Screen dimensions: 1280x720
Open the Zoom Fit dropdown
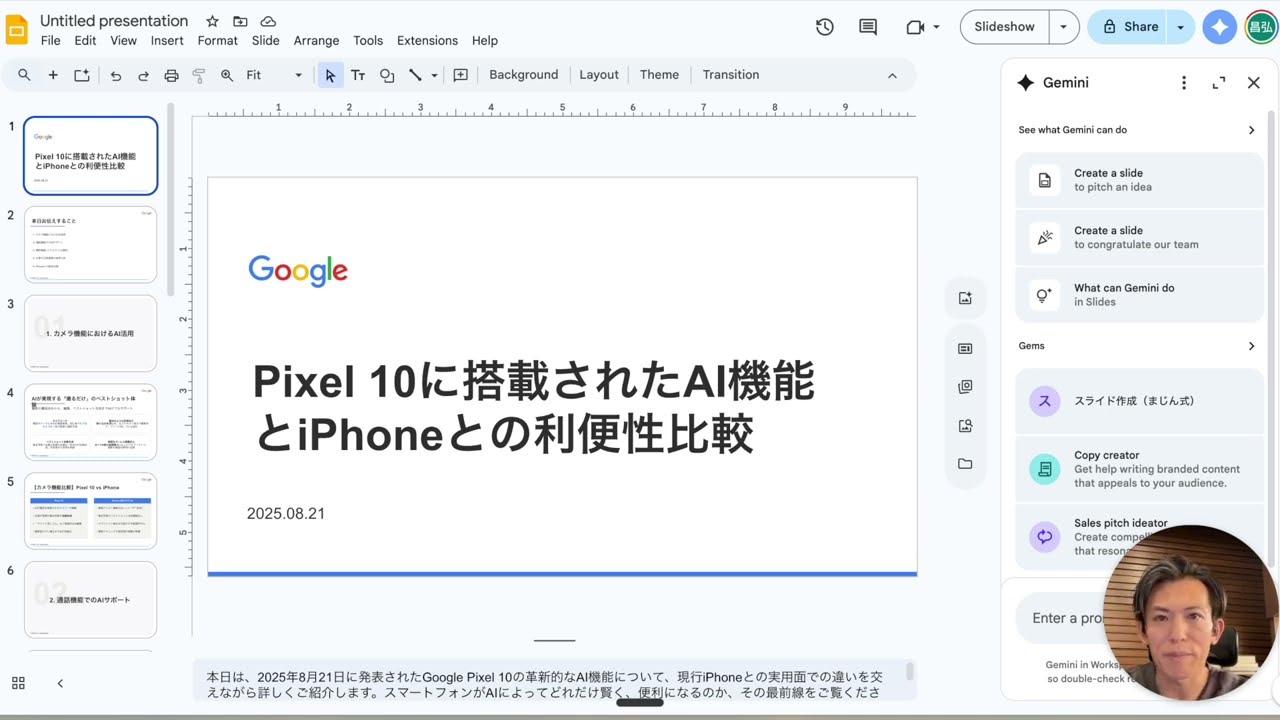point(274,75)
